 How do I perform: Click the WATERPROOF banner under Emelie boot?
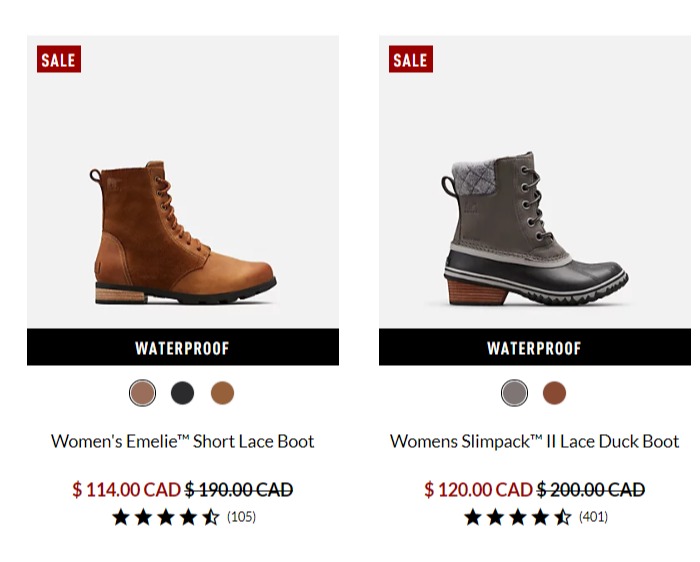point(183,347)
